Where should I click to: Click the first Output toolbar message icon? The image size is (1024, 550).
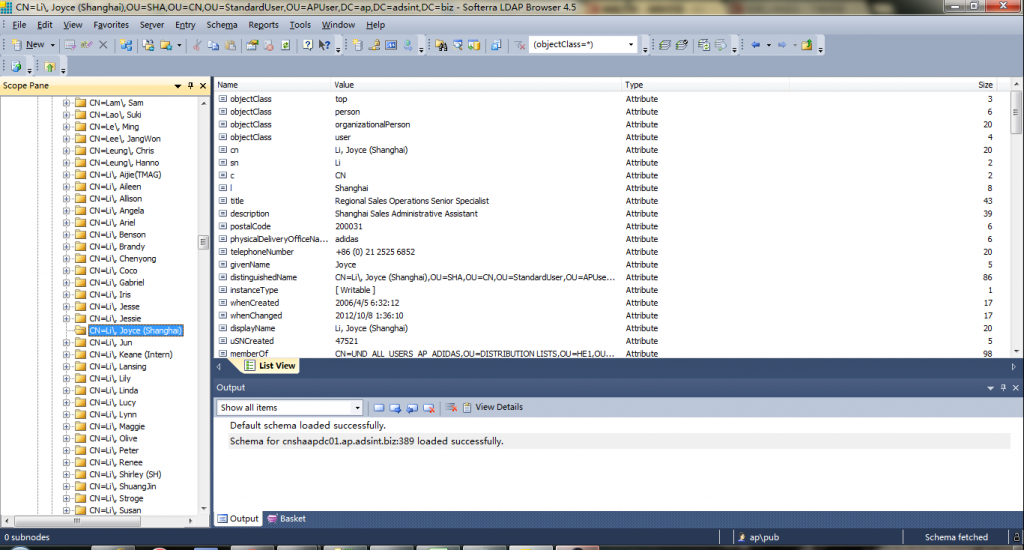(x=379, y=408)
